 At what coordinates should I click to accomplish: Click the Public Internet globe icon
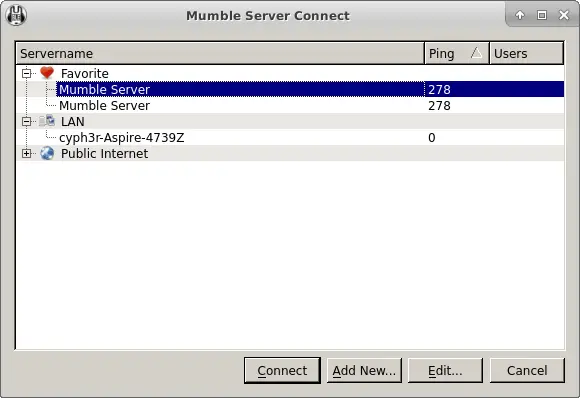pos(47,153)
